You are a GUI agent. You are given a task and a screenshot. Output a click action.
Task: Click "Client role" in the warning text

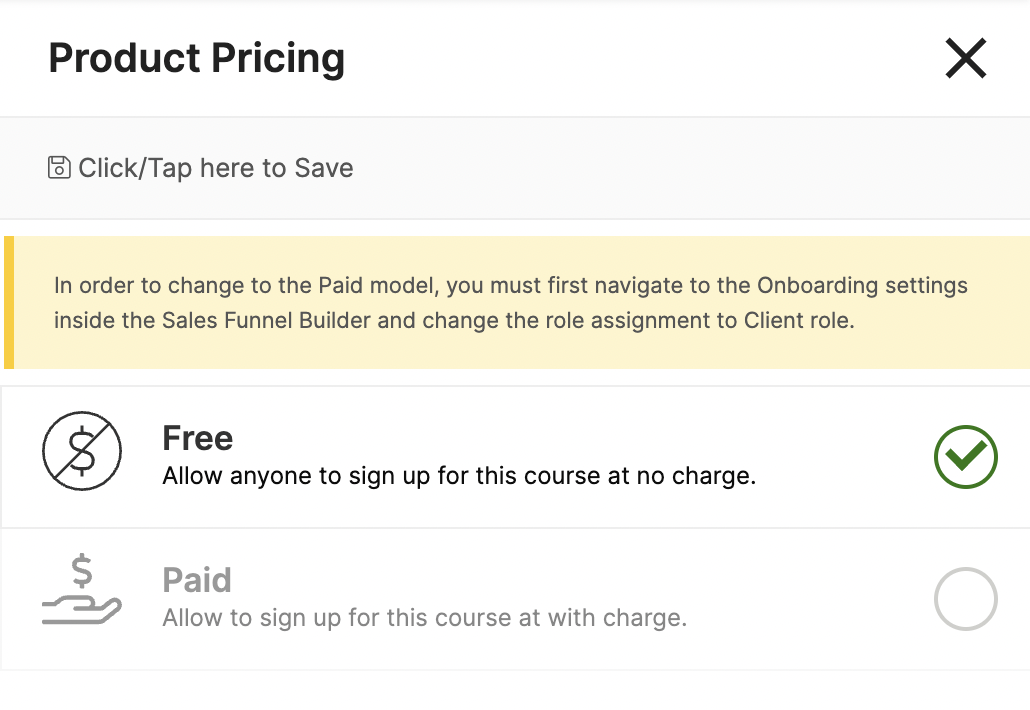point(797,321)
